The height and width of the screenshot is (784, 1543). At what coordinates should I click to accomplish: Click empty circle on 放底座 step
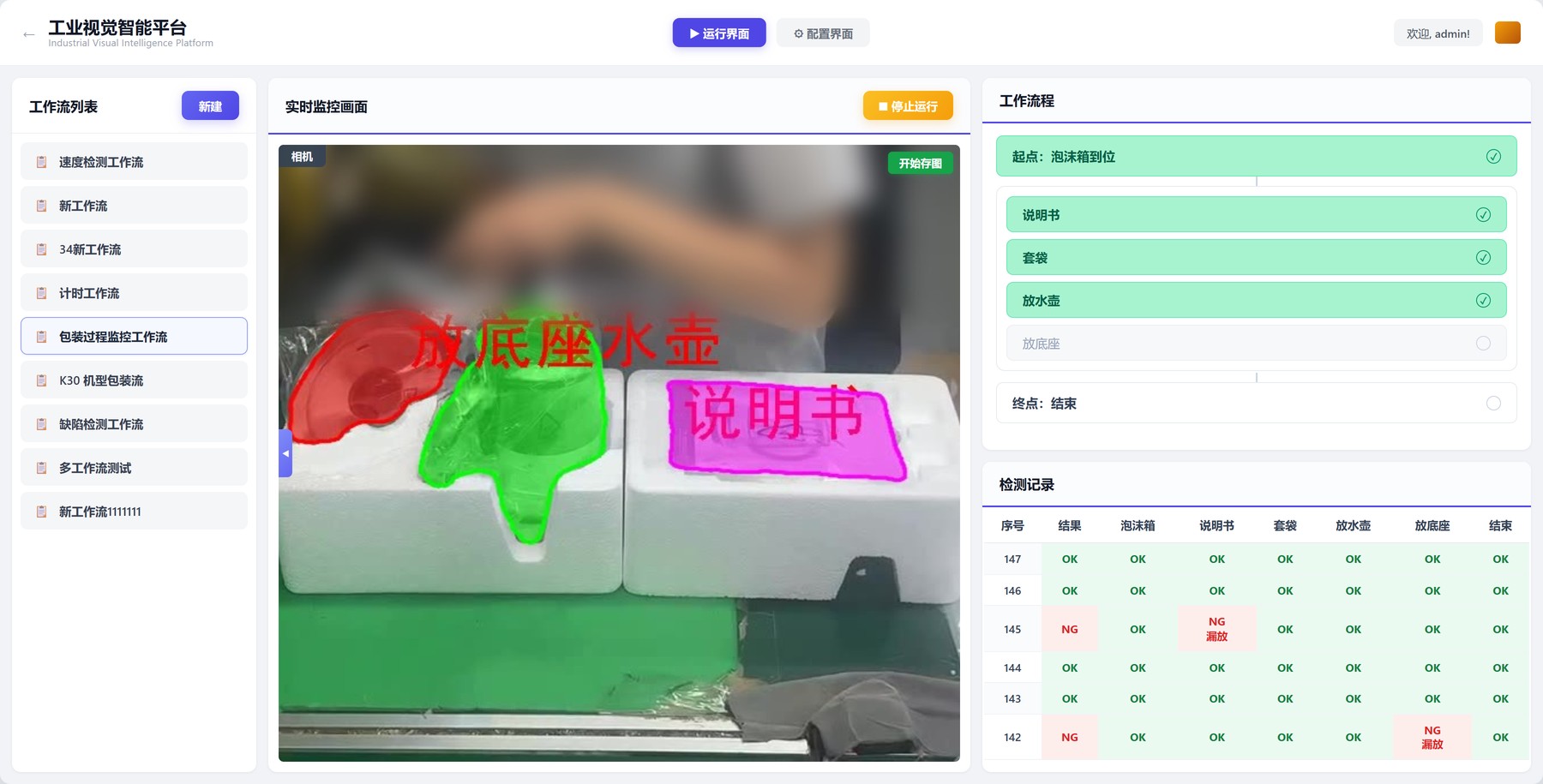point(1483,343)
